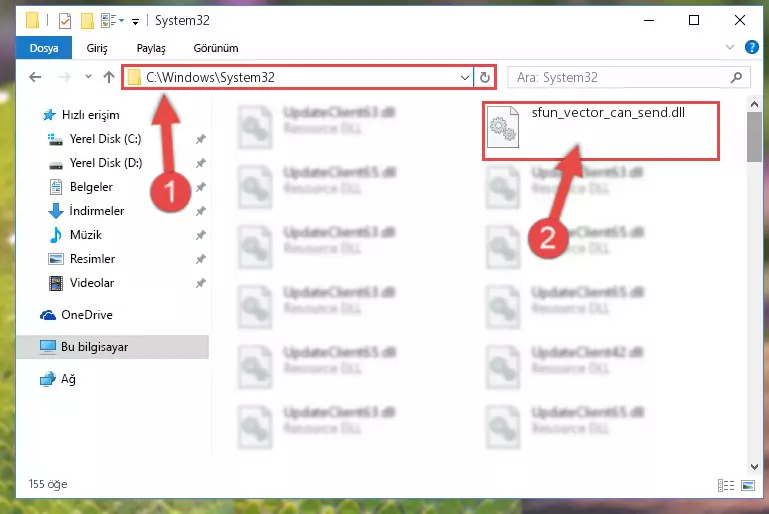This screenshot has width=769, height=514.
Task: Select Hızlı erişim in the sidebar
Action: [90, 115]
